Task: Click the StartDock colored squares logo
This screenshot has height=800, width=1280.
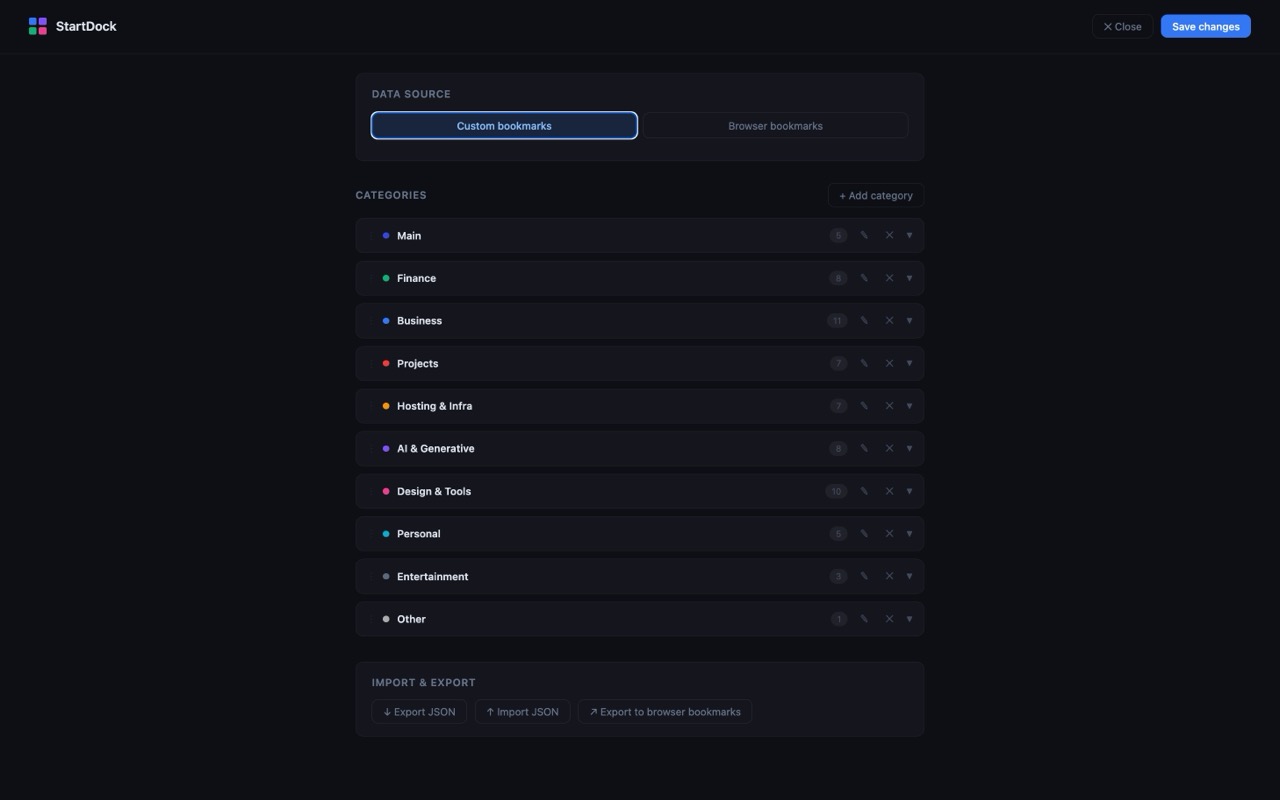Action: 38,26
